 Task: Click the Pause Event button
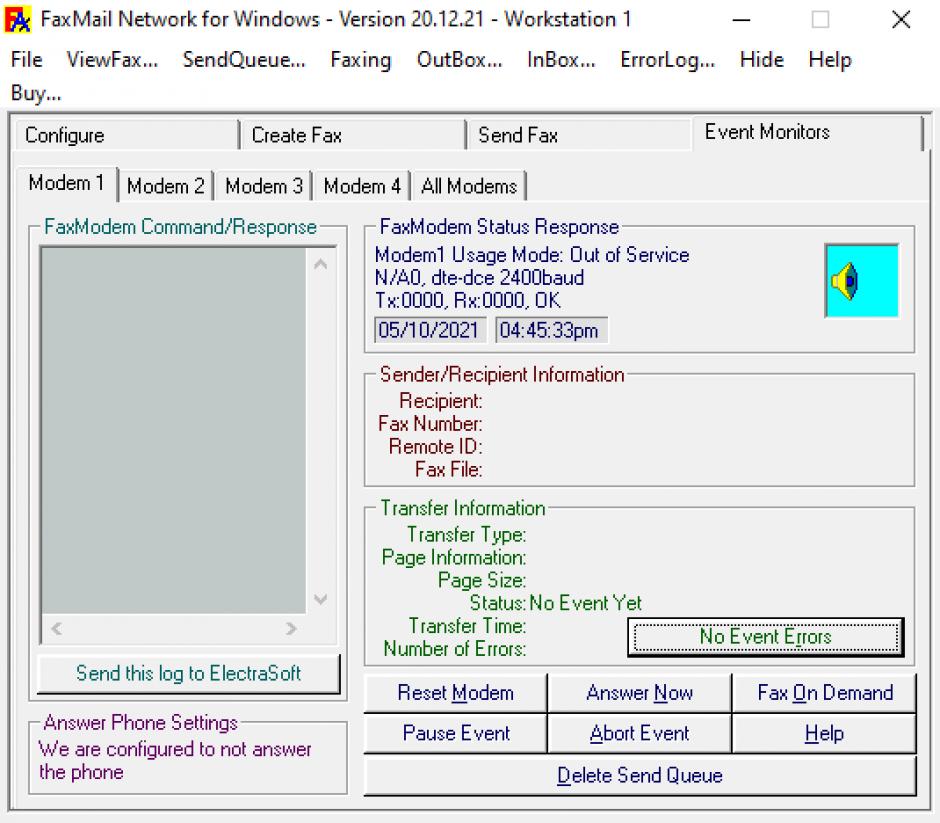456,733
